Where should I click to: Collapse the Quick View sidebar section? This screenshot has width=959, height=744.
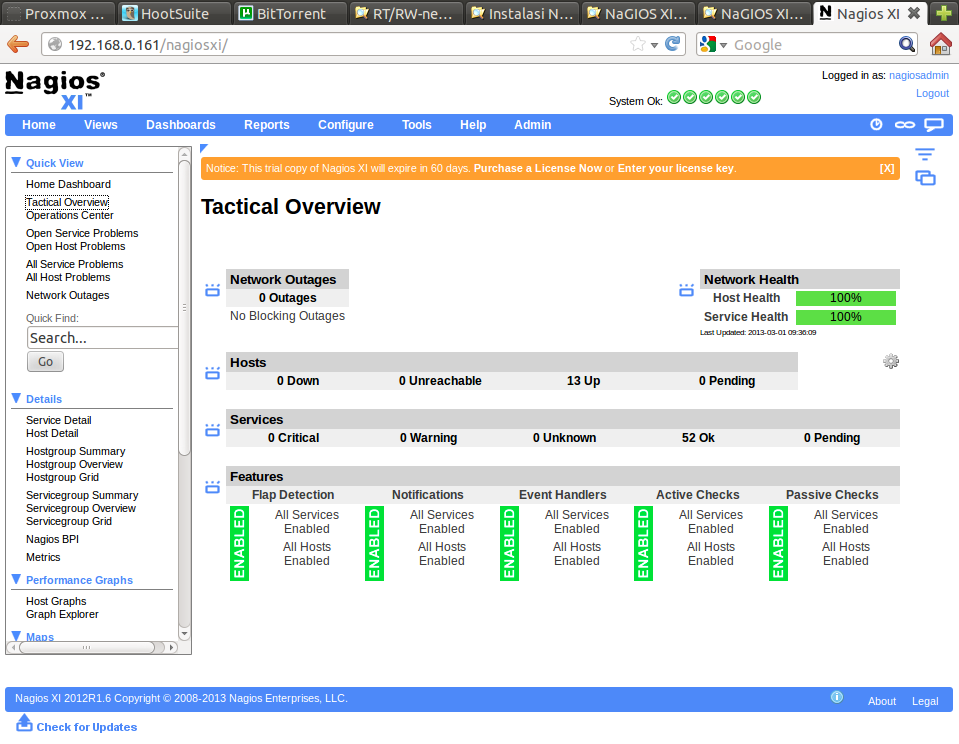(x=16, y=162)
